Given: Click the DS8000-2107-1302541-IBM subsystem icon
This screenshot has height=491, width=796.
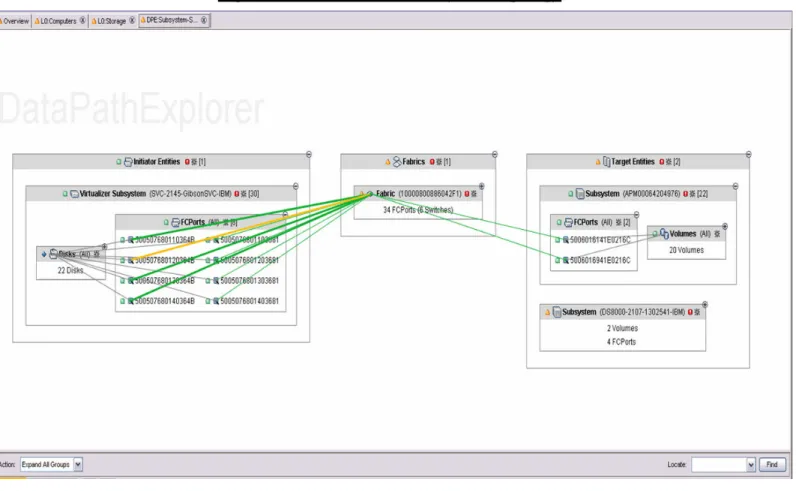Looking at the screenshot, I should pos(556,312).
